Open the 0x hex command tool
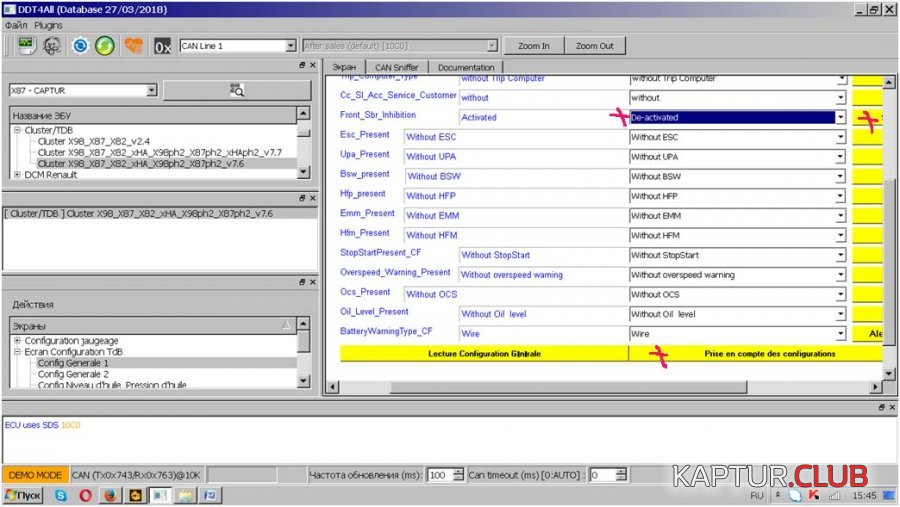The width and height of the screenshot is (900, 507). (162, 45)
